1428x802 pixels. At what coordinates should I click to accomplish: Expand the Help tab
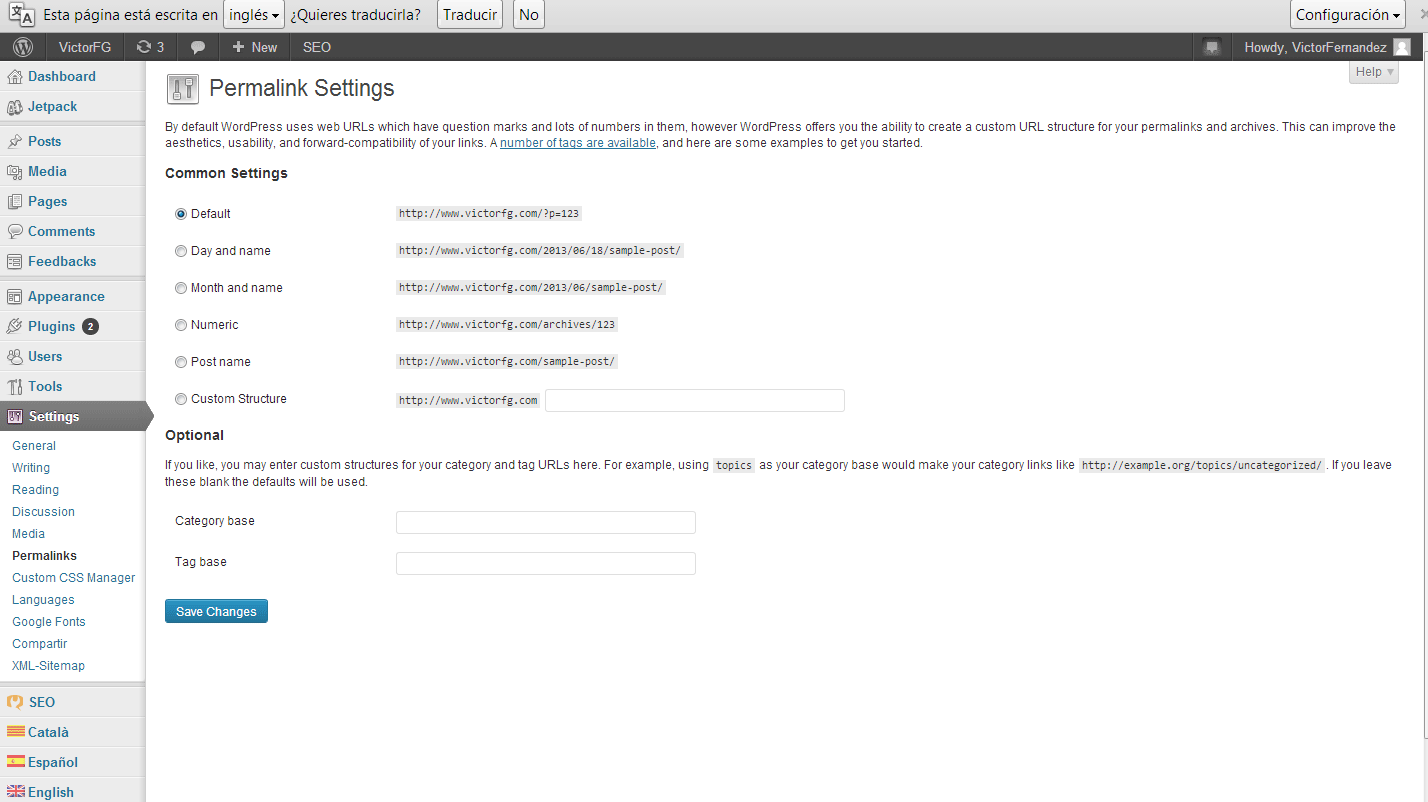1373,72
